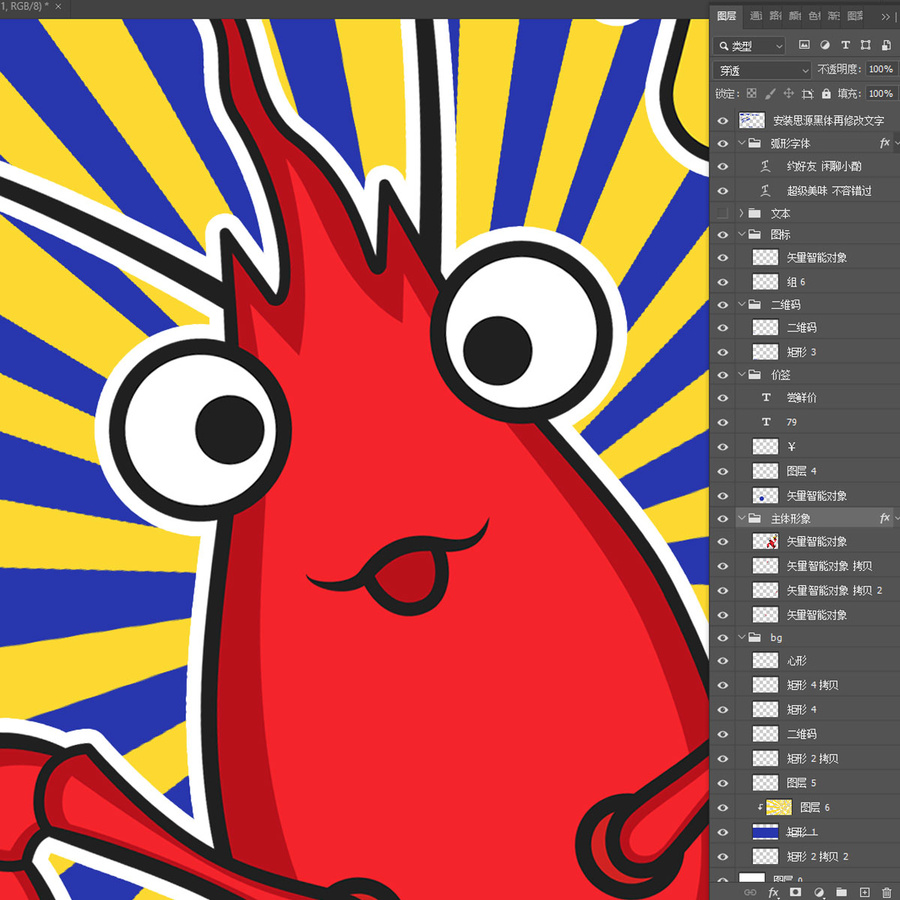
Task: Click the fx icon on the 弧形字体 group
Action: [x=885, y=143]
